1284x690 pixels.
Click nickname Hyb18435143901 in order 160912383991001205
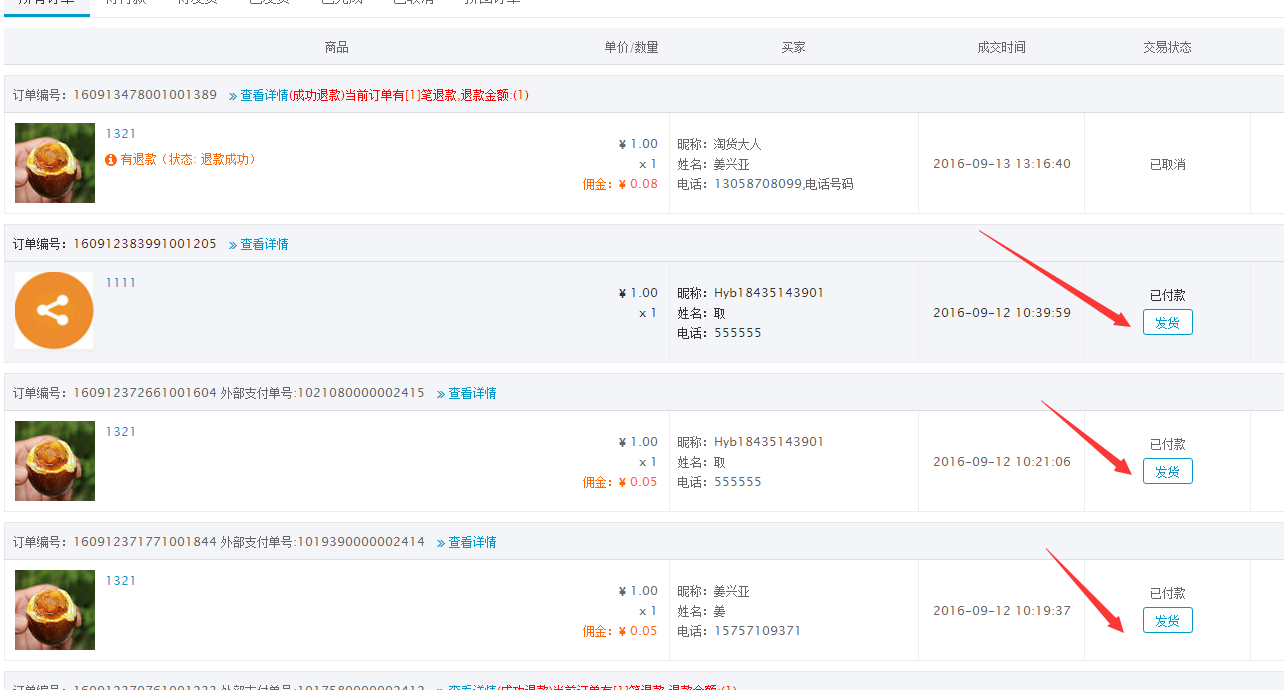pyautogui.click(x=769, y=293)
